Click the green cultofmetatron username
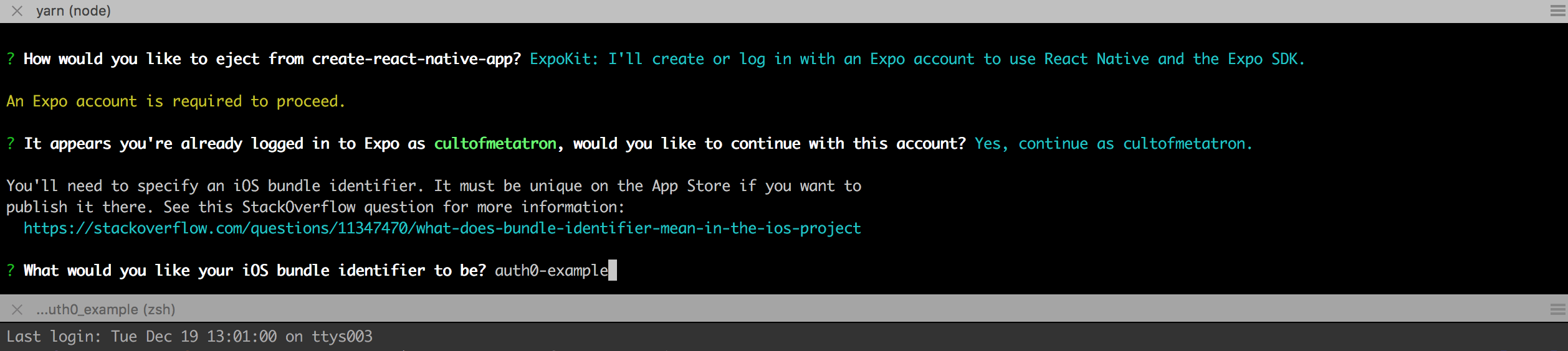 [495, 144]
